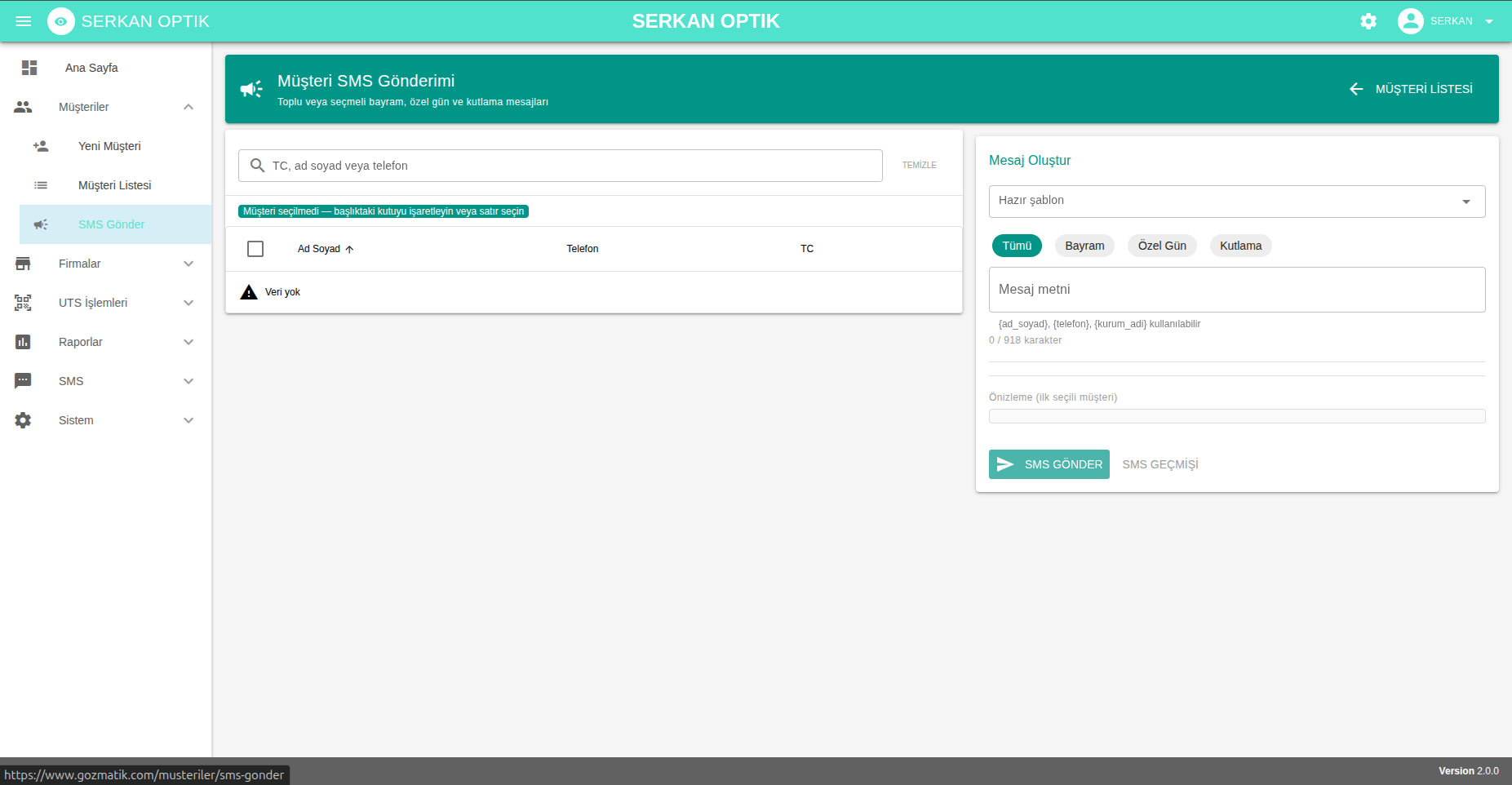Open Müşteri Listesi in sidebar

pos(116,185)
